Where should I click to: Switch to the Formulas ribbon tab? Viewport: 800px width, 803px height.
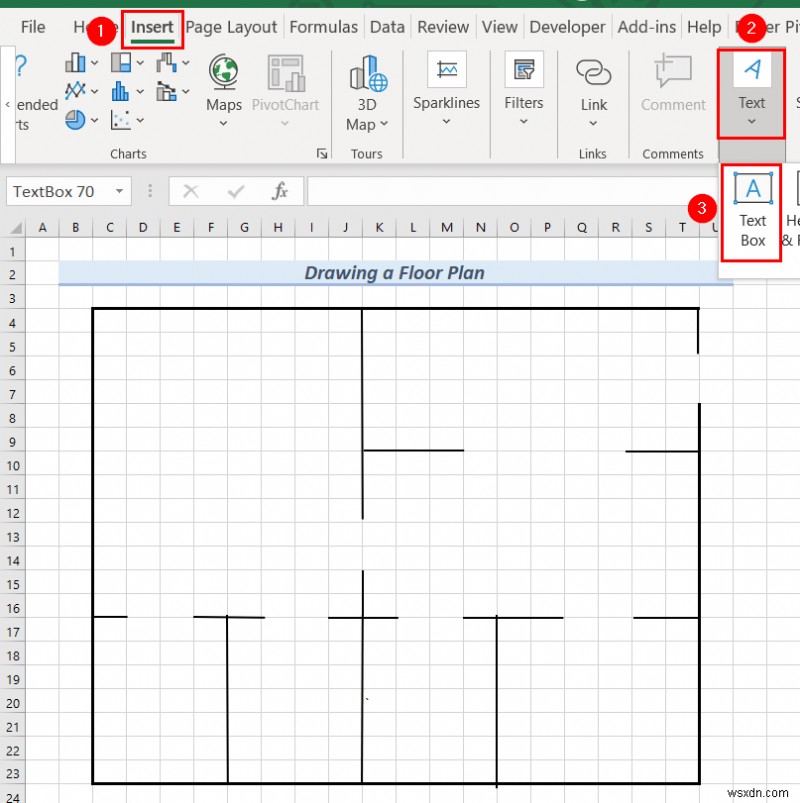(x=323, y=27)
